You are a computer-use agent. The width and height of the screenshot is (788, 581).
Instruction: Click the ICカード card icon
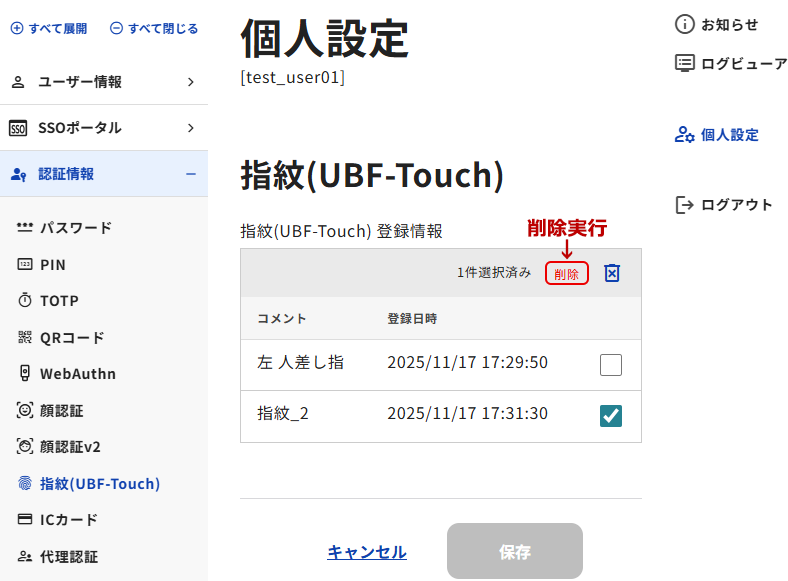pos(25,520)
